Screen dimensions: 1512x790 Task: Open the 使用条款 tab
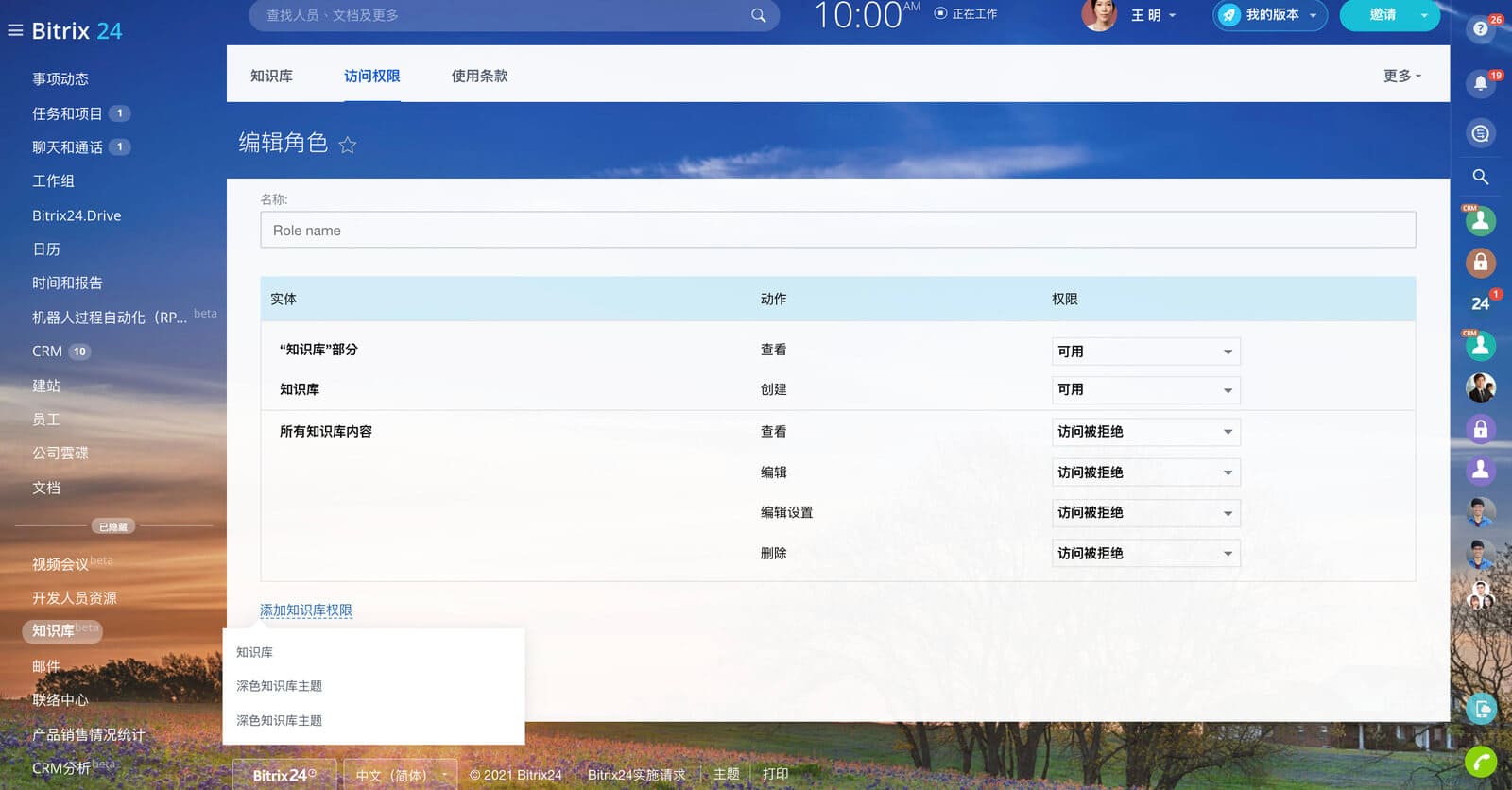[x=479, y=76]
